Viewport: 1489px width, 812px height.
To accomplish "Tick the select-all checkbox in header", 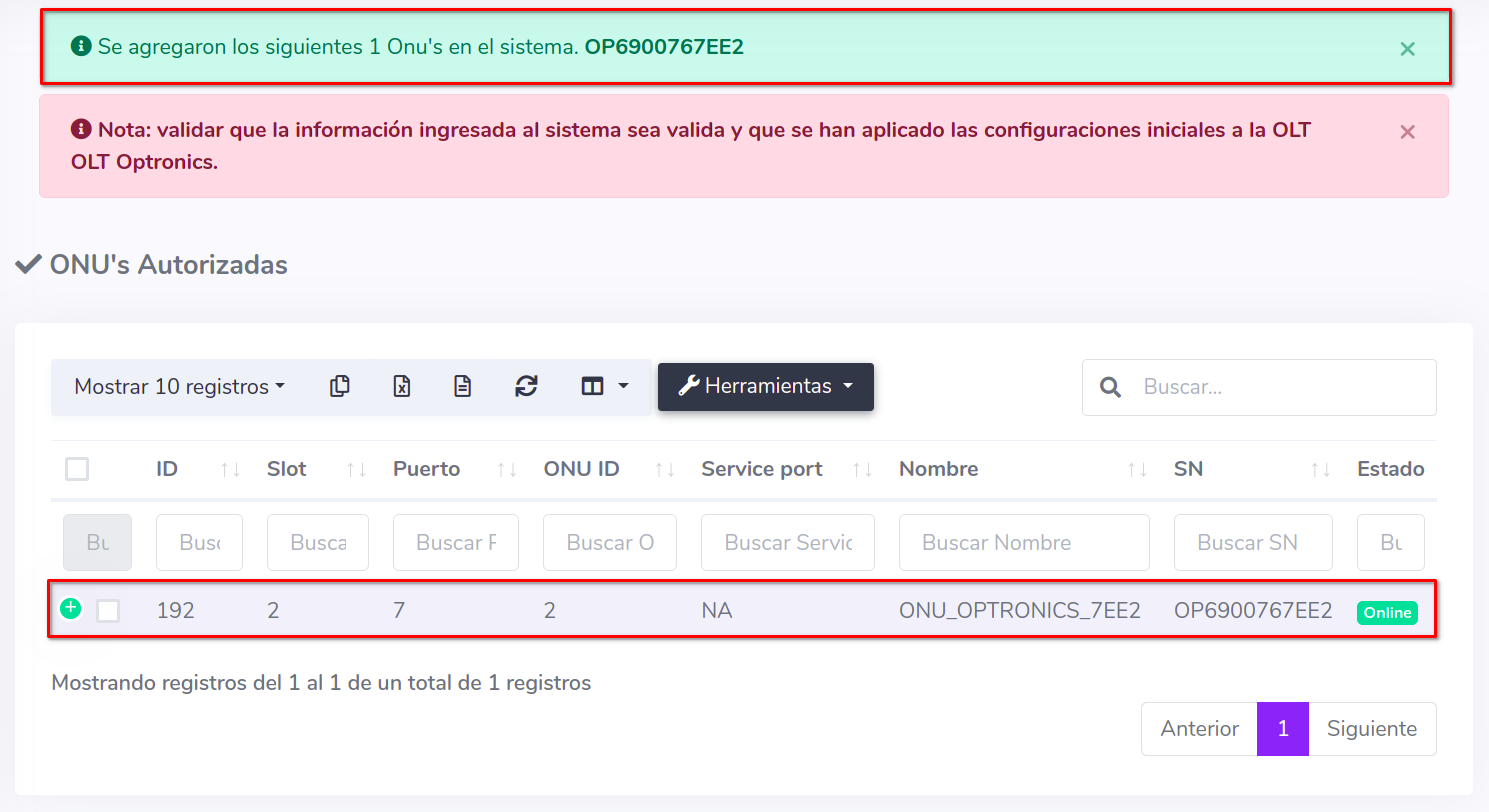I will pyautogui.click(x=77, y=469).
